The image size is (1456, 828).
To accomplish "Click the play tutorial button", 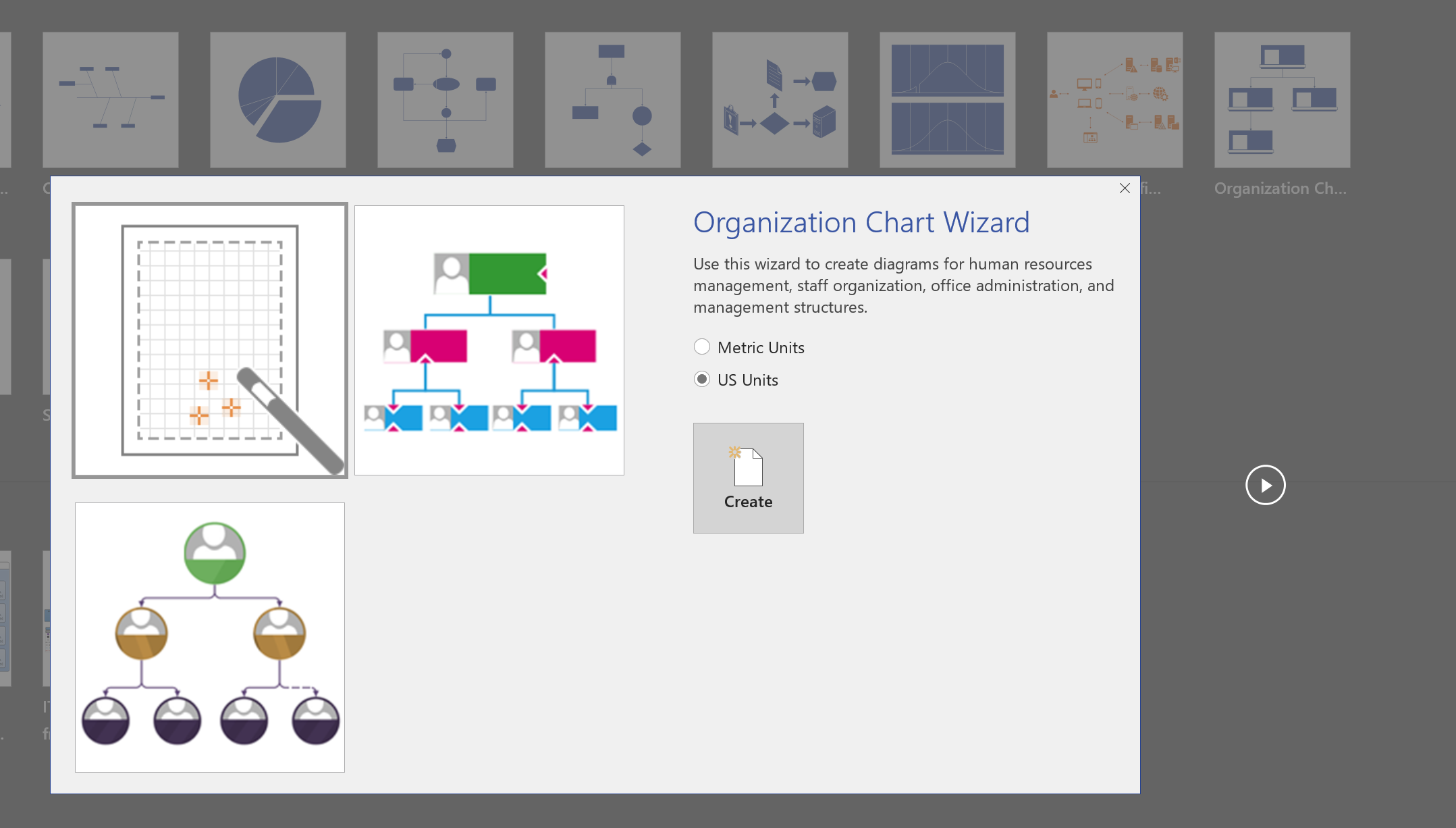I will pyautogui.click(x=1265, y=485).
